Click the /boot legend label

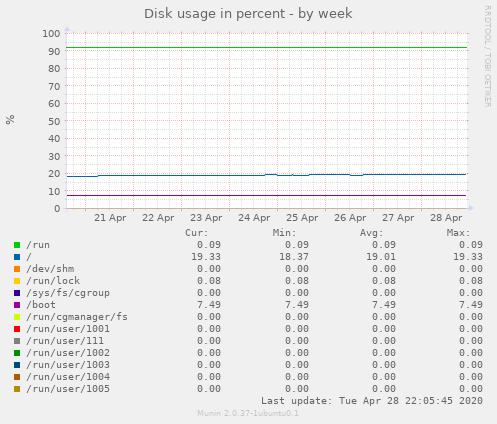(41, 305)
